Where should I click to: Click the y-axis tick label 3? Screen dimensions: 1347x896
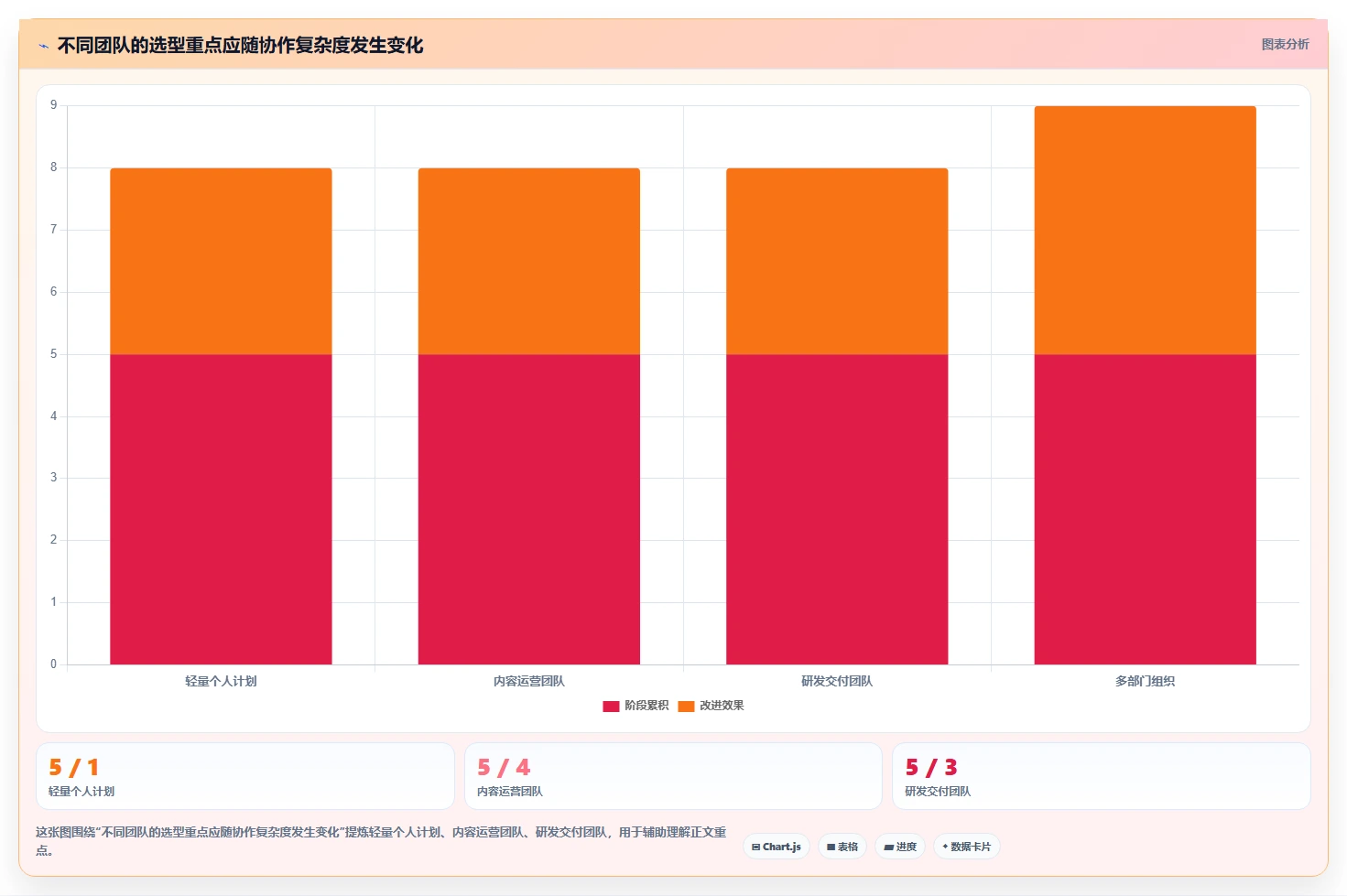coord(53,478)
